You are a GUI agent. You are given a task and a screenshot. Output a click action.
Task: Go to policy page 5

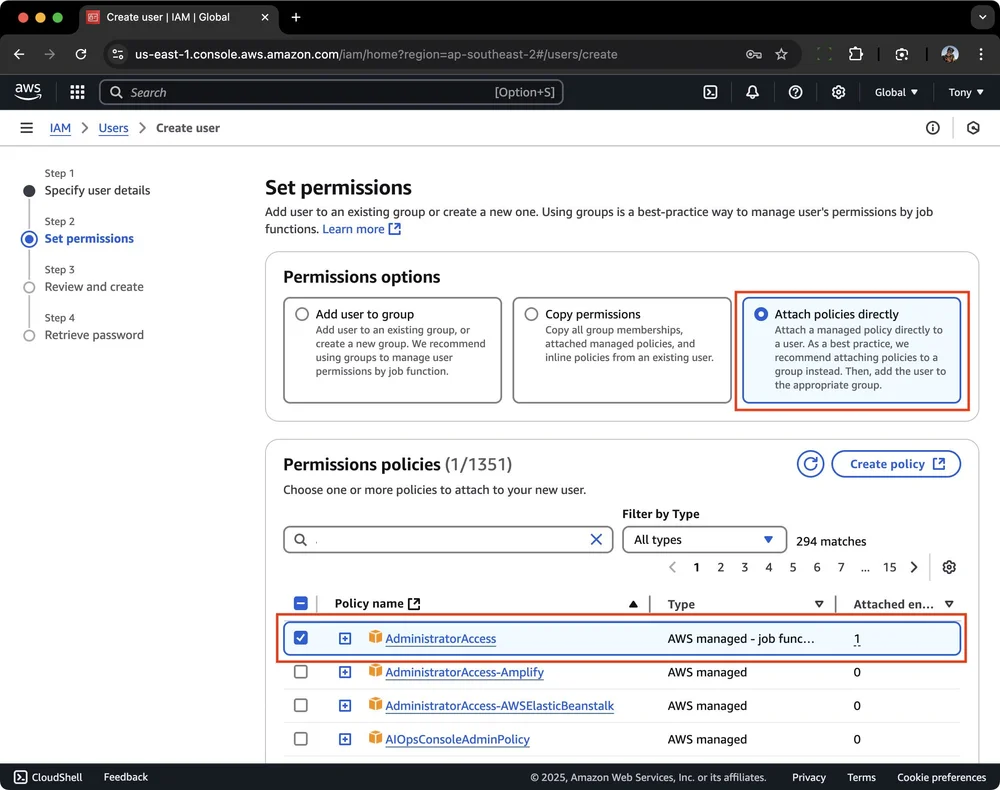(793, 567)
